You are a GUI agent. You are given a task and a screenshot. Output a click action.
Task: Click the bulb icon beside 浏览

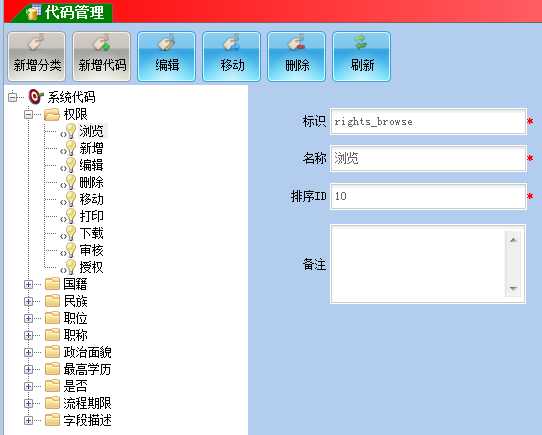71,131
